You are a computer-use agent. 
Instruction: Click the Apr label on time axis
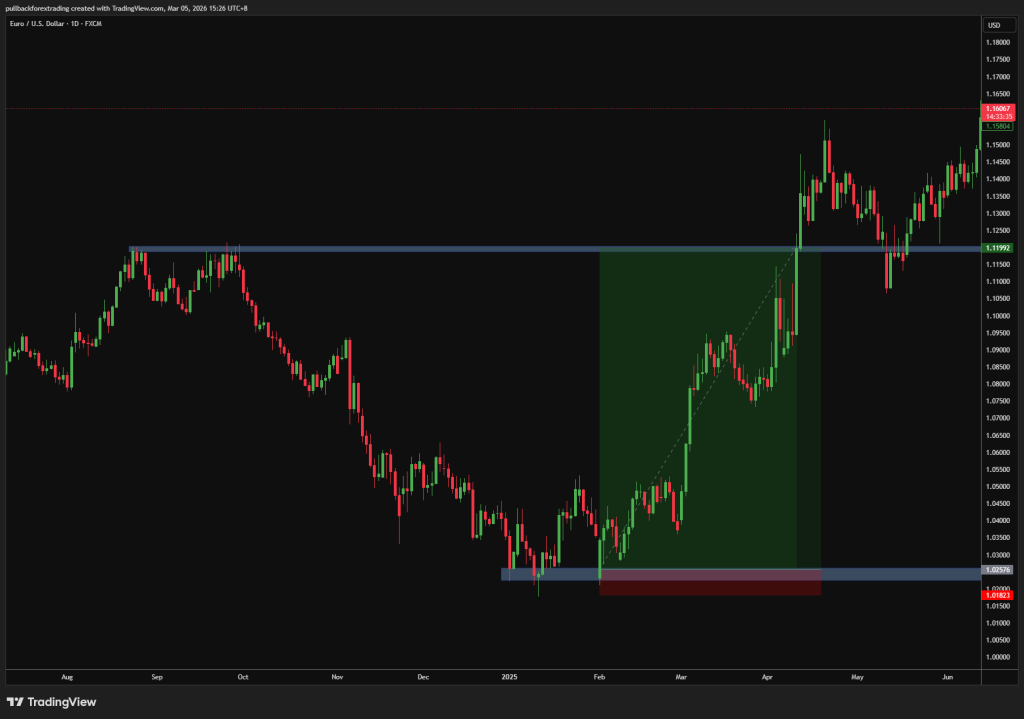click(x=767, y=676)
